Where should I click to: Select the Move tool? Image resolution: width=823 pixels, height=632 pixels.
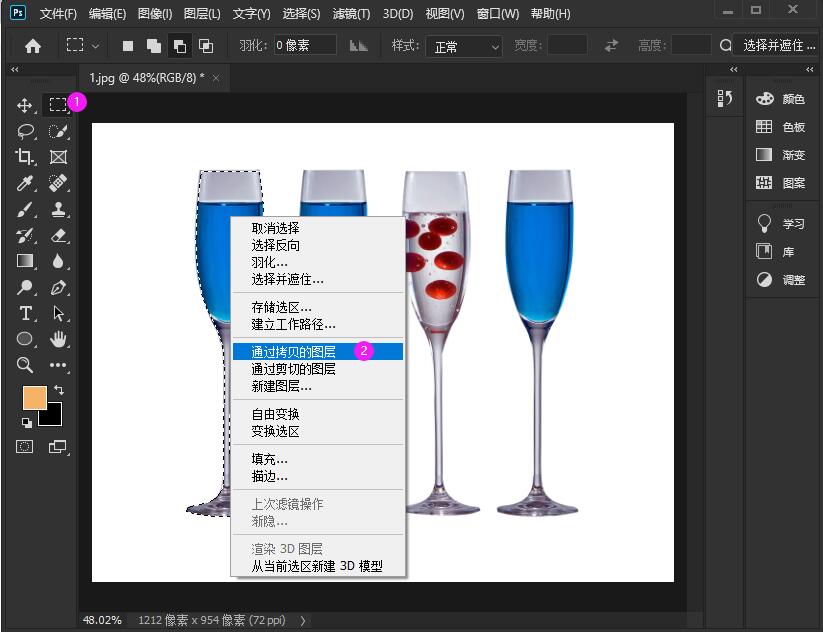[25, 105]
